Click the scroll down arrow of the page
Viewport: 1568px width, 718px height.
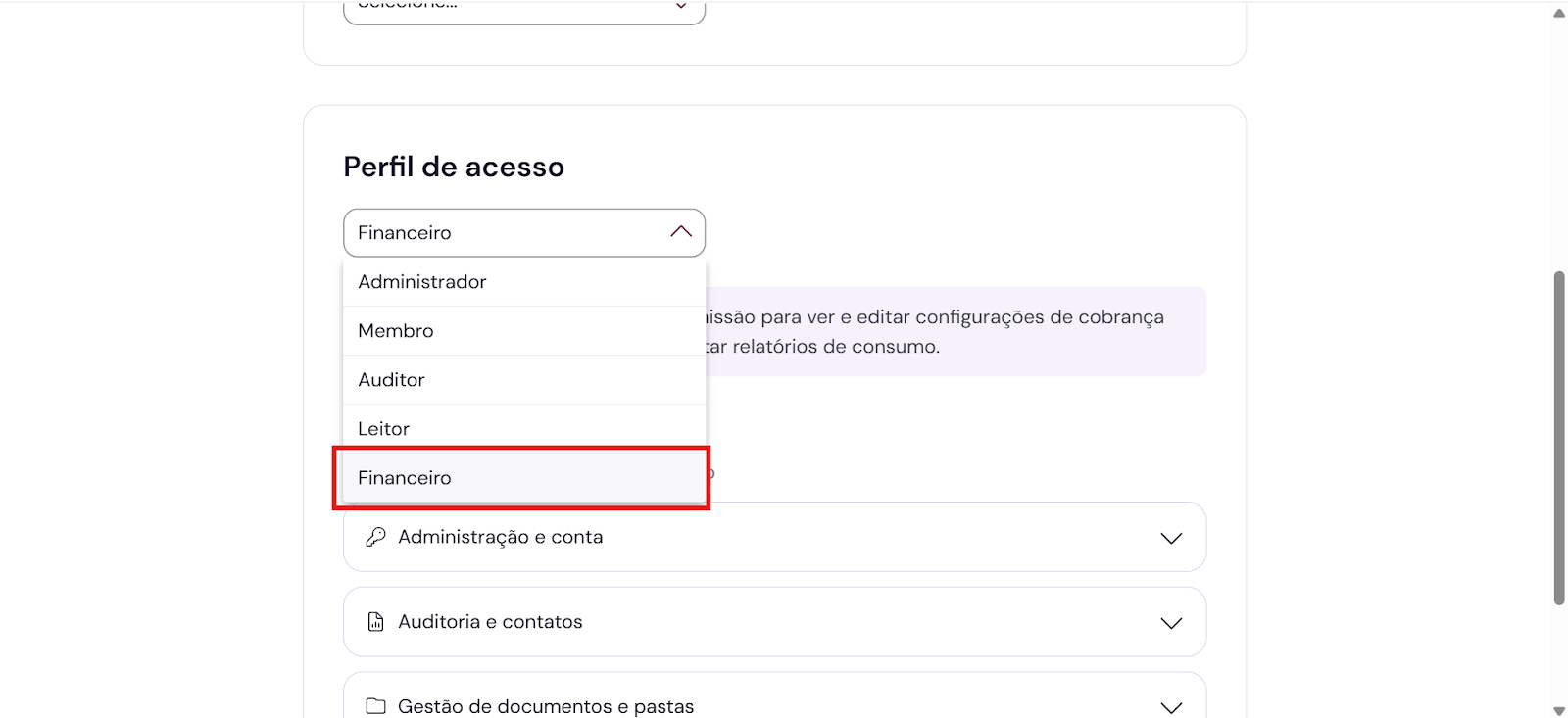coord(1559,710)
